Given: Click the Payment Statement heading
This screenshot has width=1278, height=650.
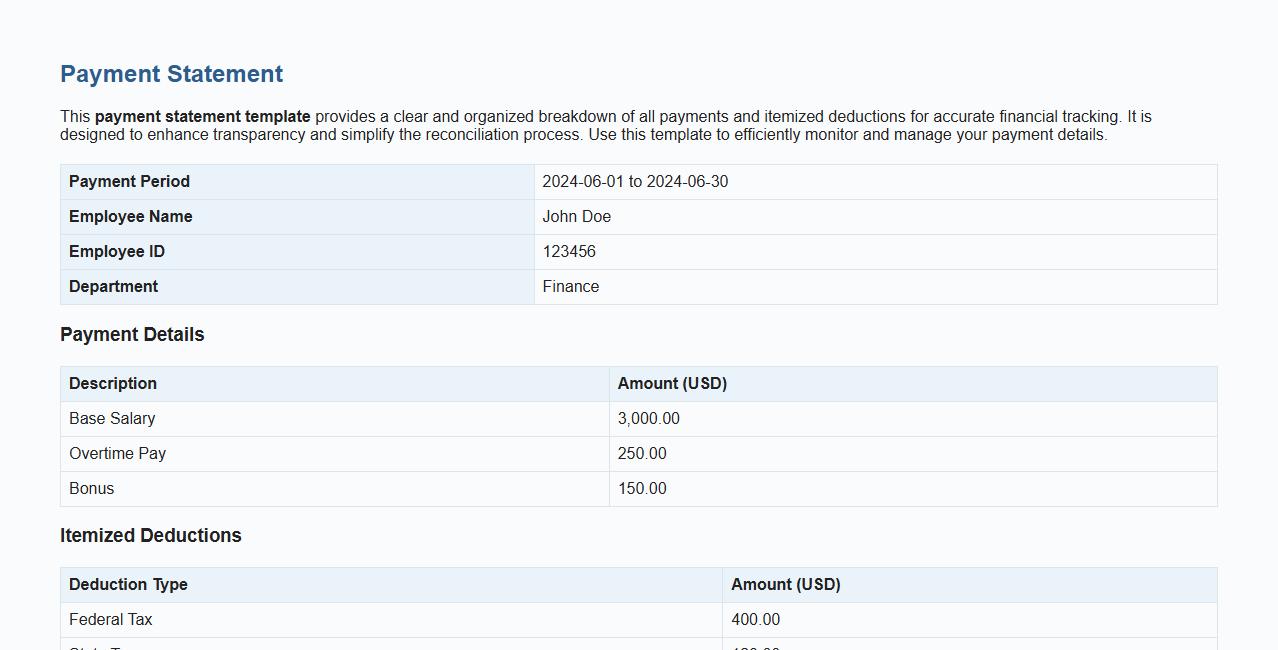Looking at the screenshot, I should pyautogui.click(x=170, y=74).
